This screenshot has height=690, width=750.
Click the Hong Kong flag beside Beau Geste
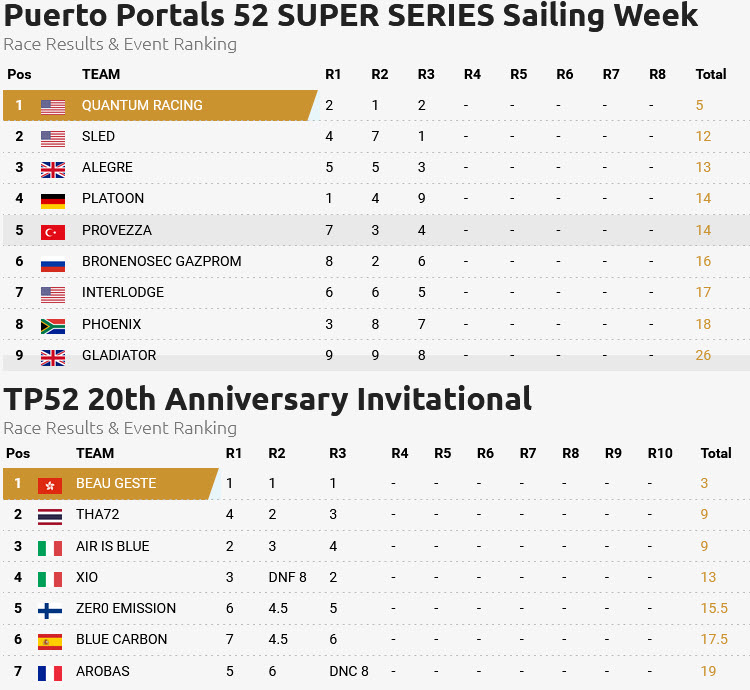(x=49, y=484)
